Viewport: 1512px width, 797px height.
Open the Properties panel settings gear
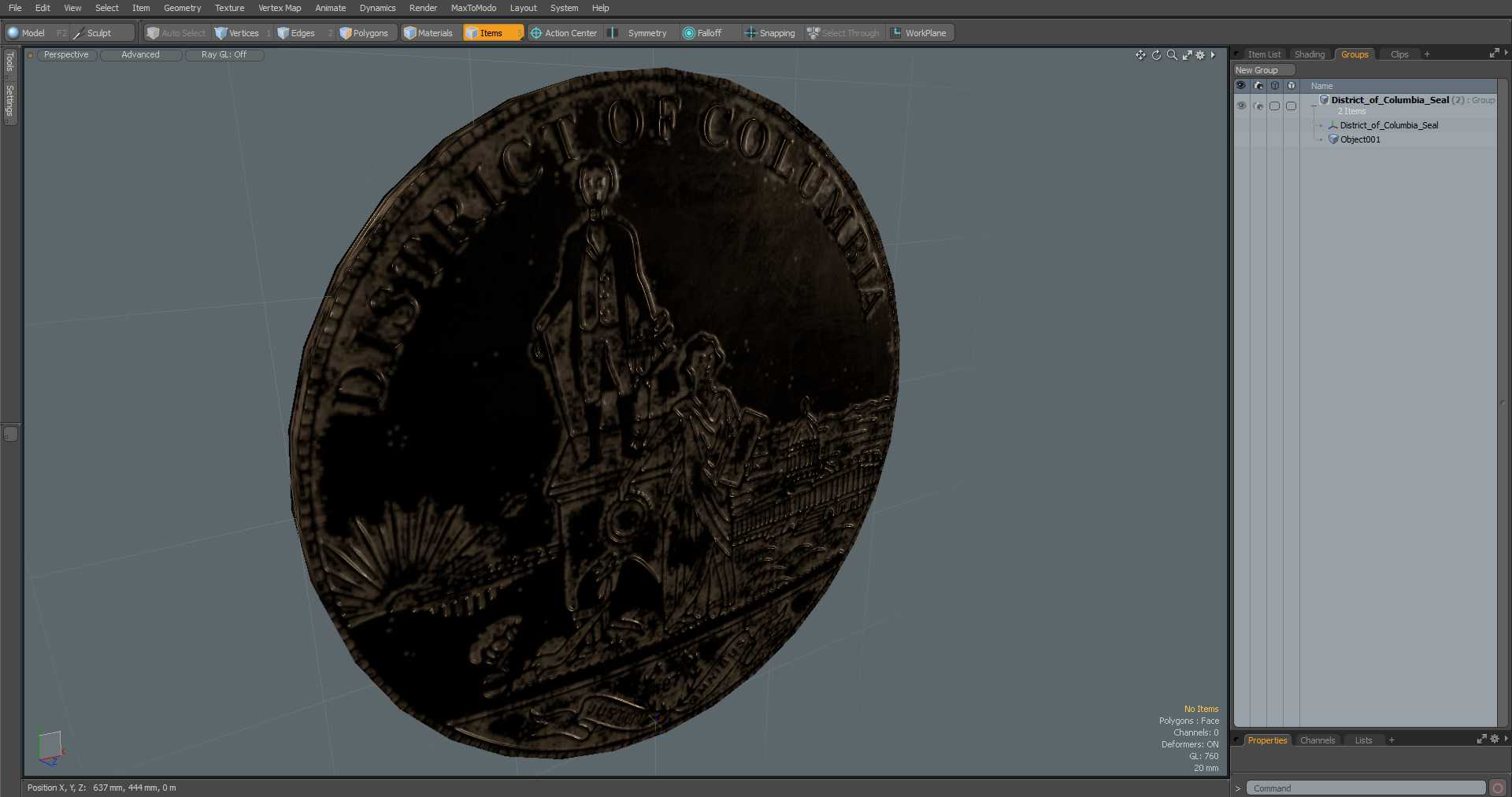click(x=1494, y=739)
